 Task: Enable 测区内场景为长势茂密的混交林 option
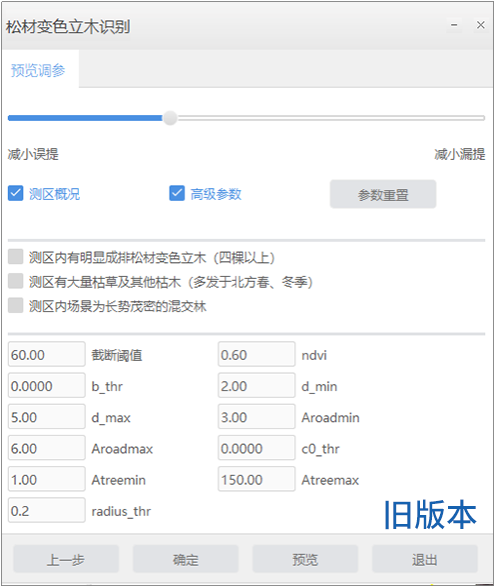[x=16, y=306]
